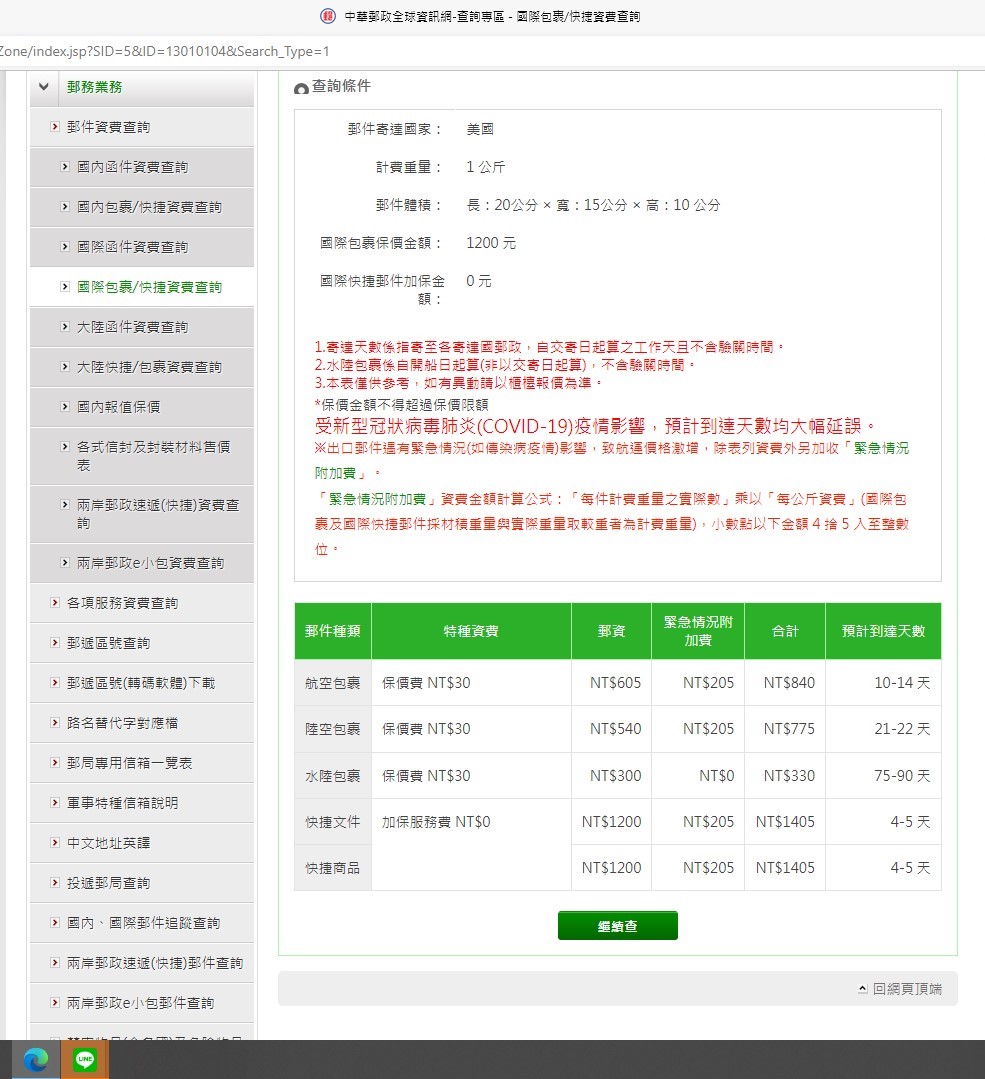Click the browser address bar URL
Viewport: 985px width, 1079px height.
[165, 51]
